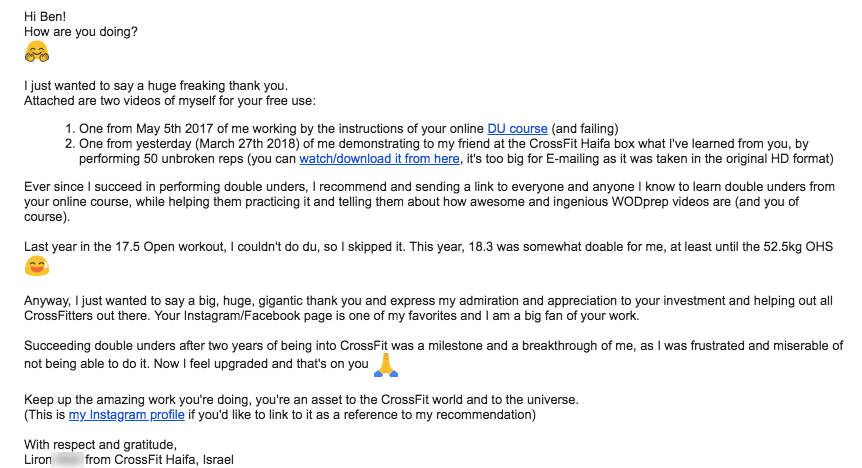Follow the watch/download it from here link

click(379, 159)
